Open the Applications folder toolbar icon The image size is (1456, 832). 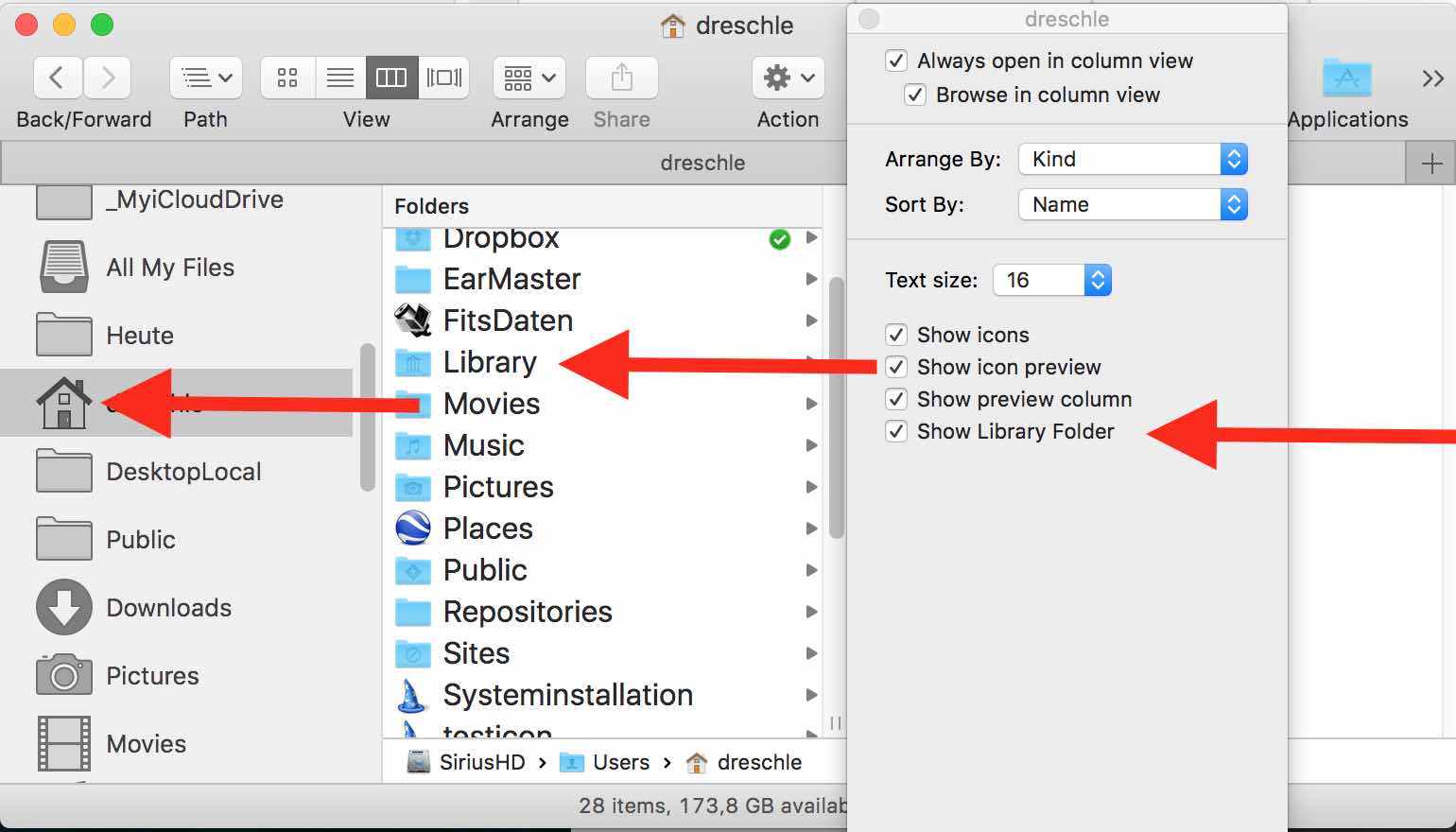click(x=1347, y=78)
